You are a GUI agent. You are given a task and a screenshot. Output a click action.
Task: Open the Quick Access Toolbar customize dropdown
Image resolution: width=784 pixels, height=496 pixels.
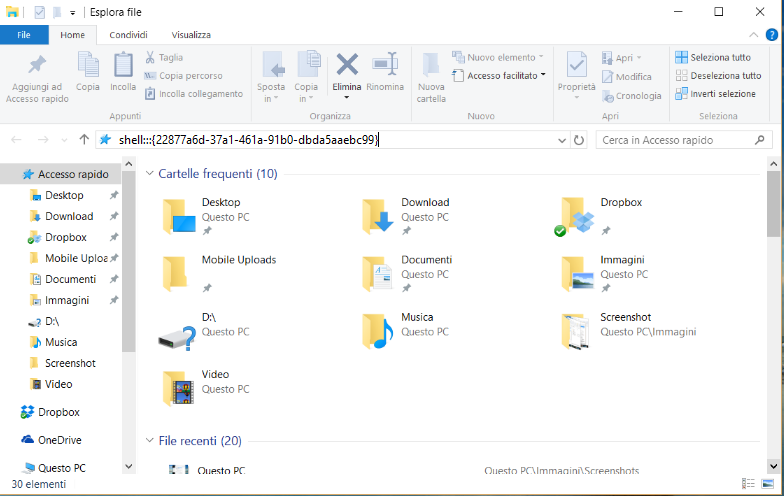coord(72,12)
